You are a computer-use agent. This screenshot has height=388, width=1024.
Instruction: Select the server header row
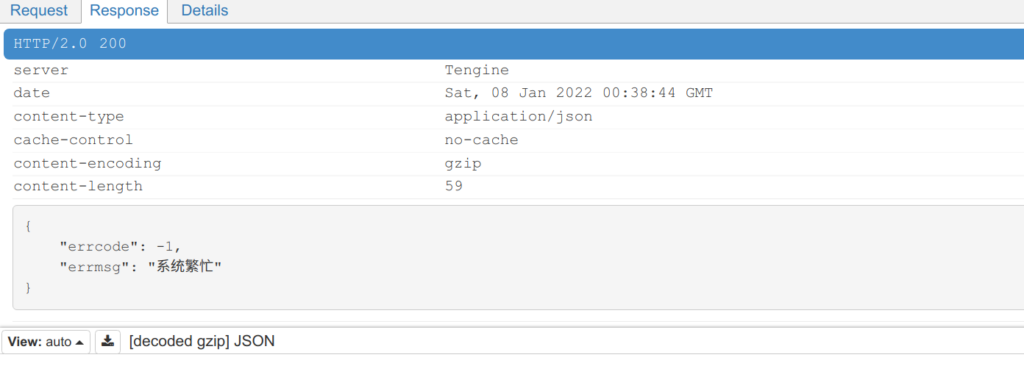pyautogui.click(x=514, y=71)
